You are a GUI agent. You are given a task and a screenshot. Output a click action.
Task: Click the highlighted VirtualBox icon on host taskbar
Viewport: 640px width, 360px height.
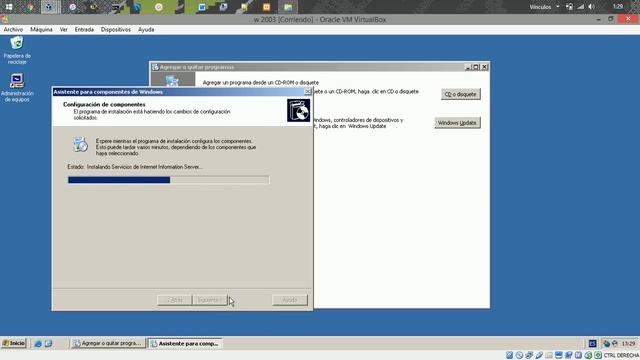(x=50, y=7)
